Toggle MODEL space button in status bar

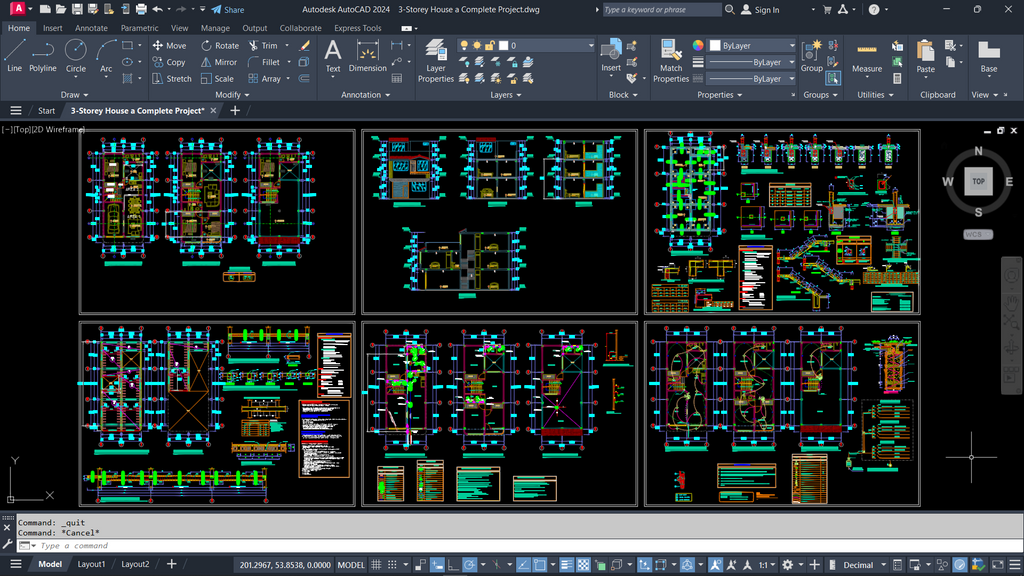point(351,565)
